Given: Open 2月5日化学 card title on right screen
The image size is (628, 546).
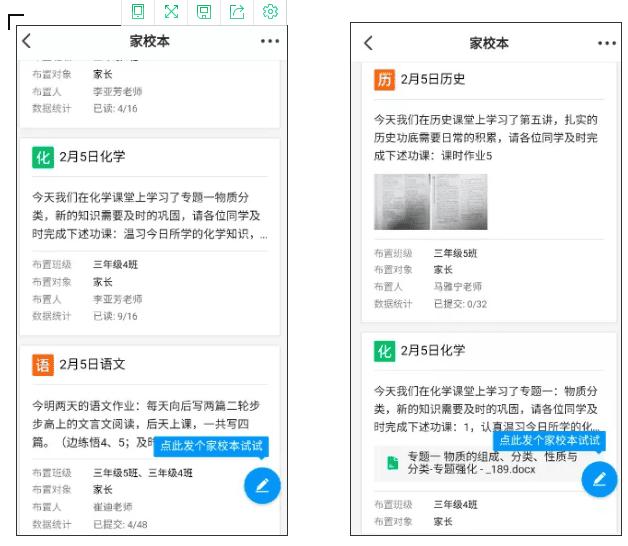Looking at the screenshot, I should (x=433, y=351).
